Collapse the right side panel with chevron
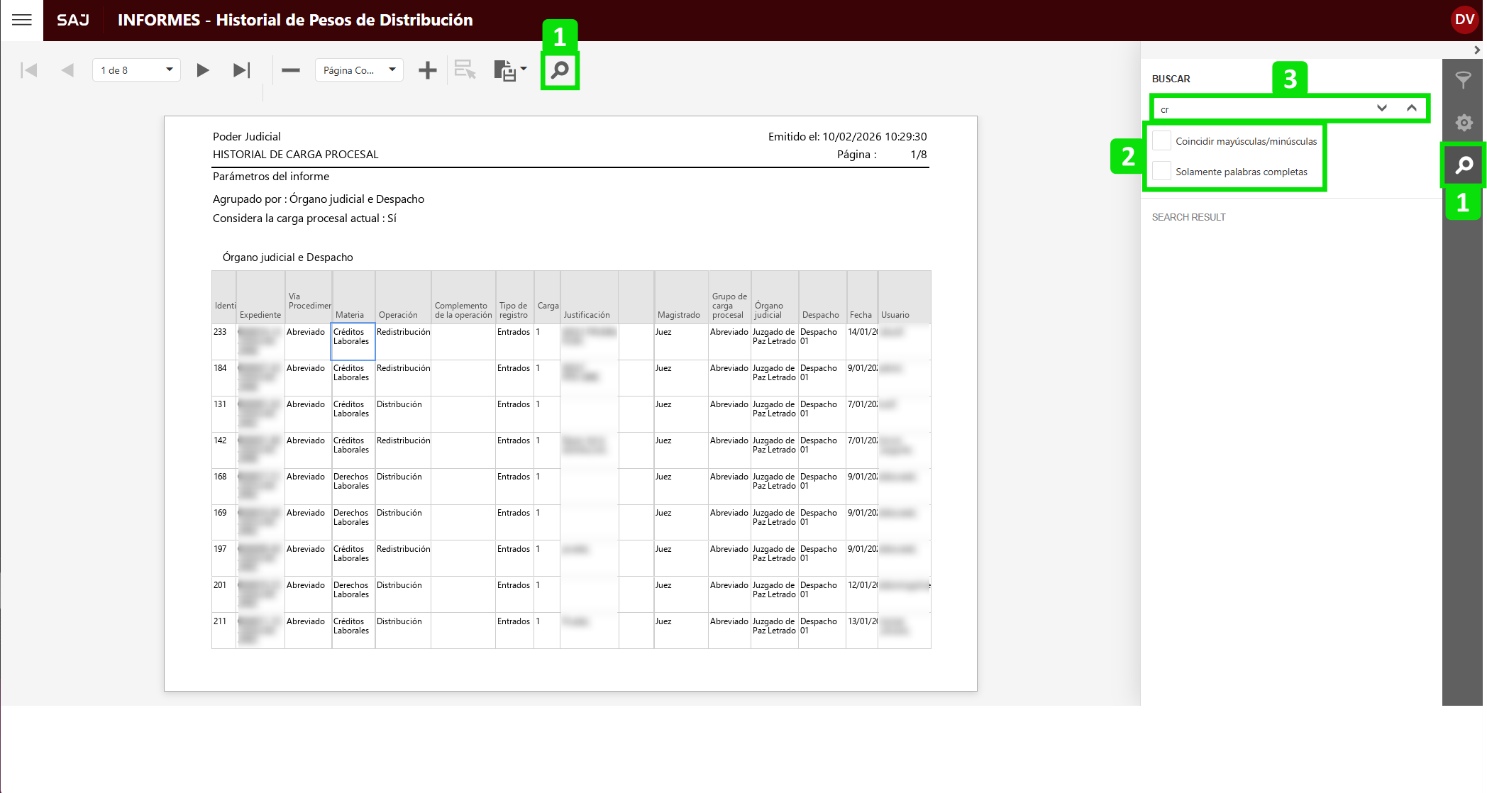1487x793 pixels. pyautogui.click(x=1477, y=50)
